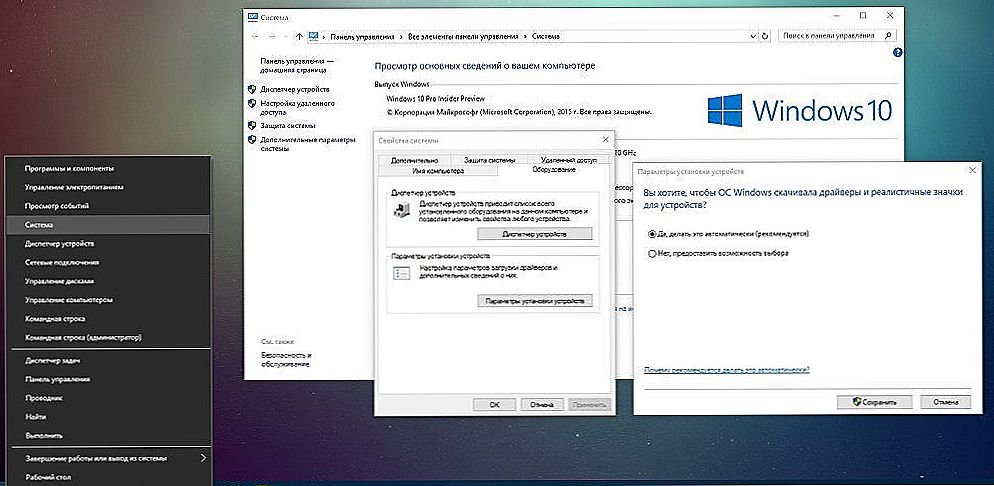This screenshot has width=994, height=486.
Task: Click 'Windows 10 Pro Insider Preview' edition text
Action: [x=436, y=99]
